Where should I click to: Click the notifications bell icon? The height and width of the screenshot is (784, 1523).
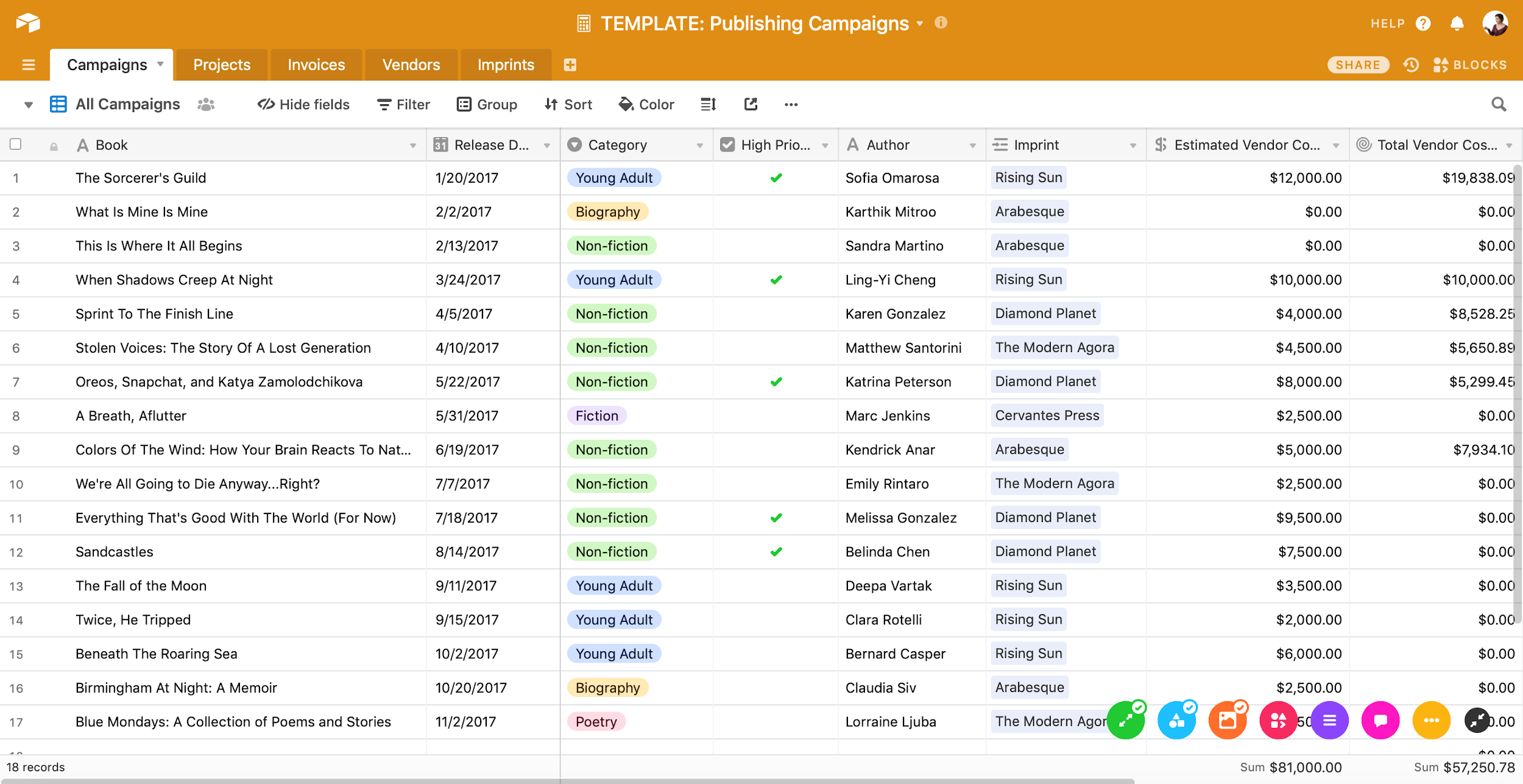tap(1457, 24)
